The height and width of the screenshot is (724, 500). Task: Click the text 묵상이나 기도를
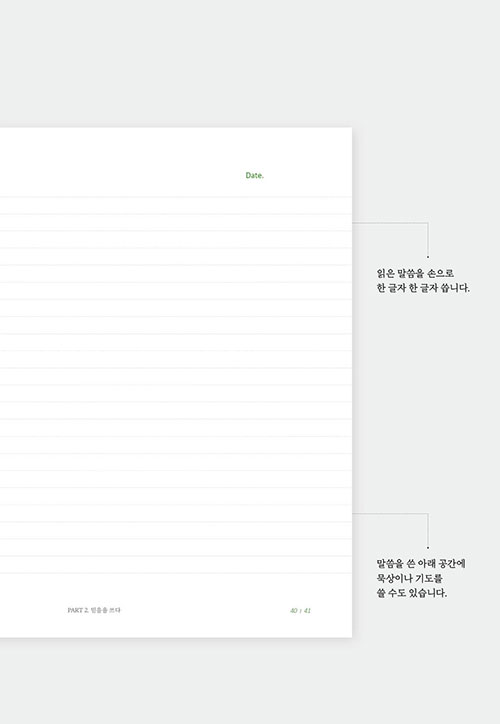pyautogui.click(x=409, y=578)
